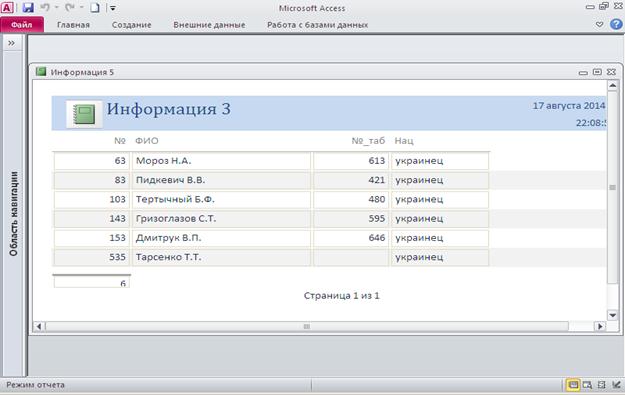625x395 pixels.
Task: Open the Файл tab
Action: (22, 25)
